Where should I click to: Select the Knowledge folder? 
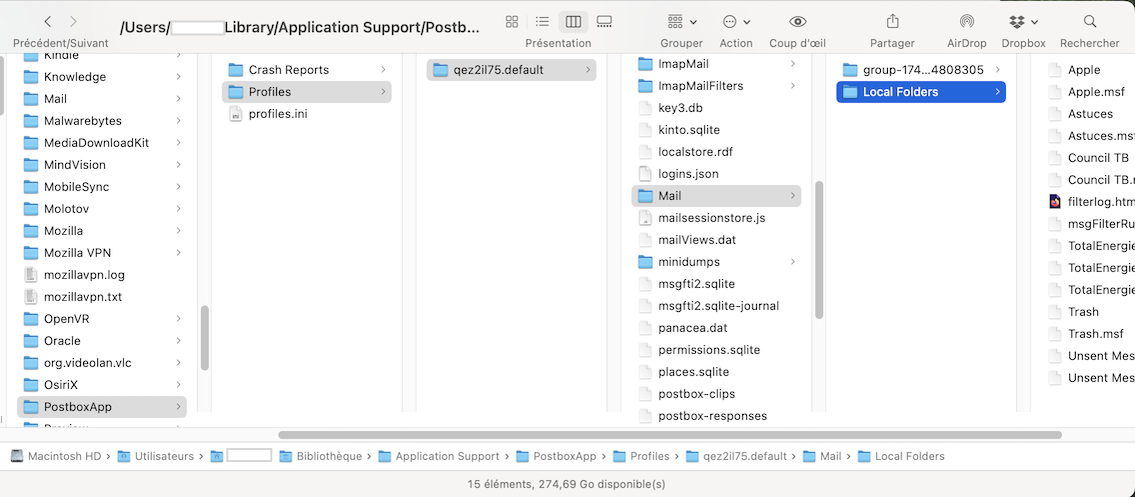(x=101, y=77)
